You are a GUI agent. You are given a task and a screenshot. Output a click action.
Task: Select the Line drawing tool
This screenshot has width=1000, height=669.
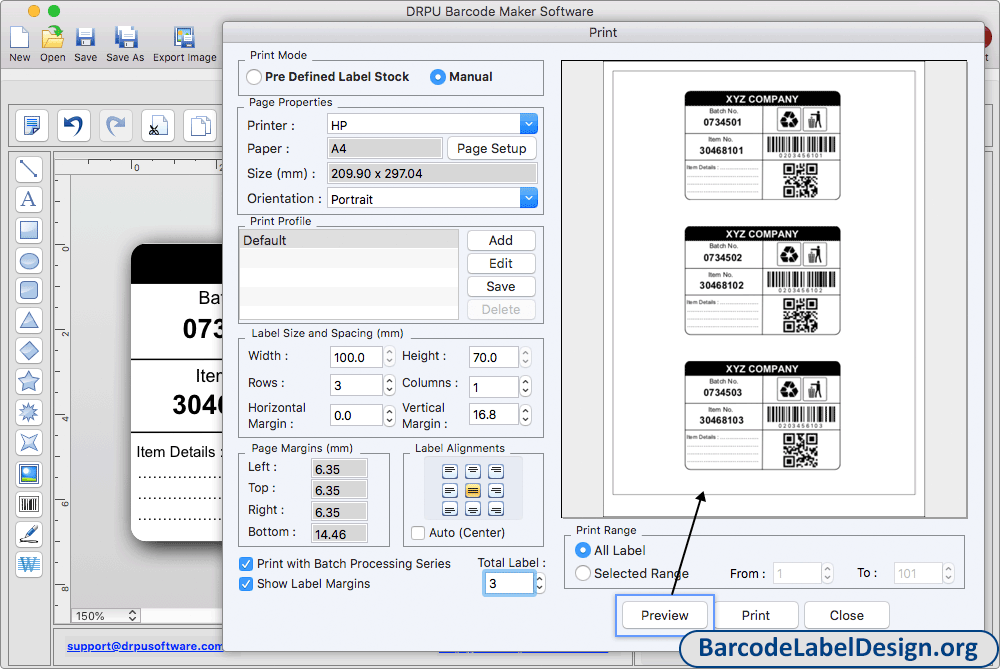point(29,169)
